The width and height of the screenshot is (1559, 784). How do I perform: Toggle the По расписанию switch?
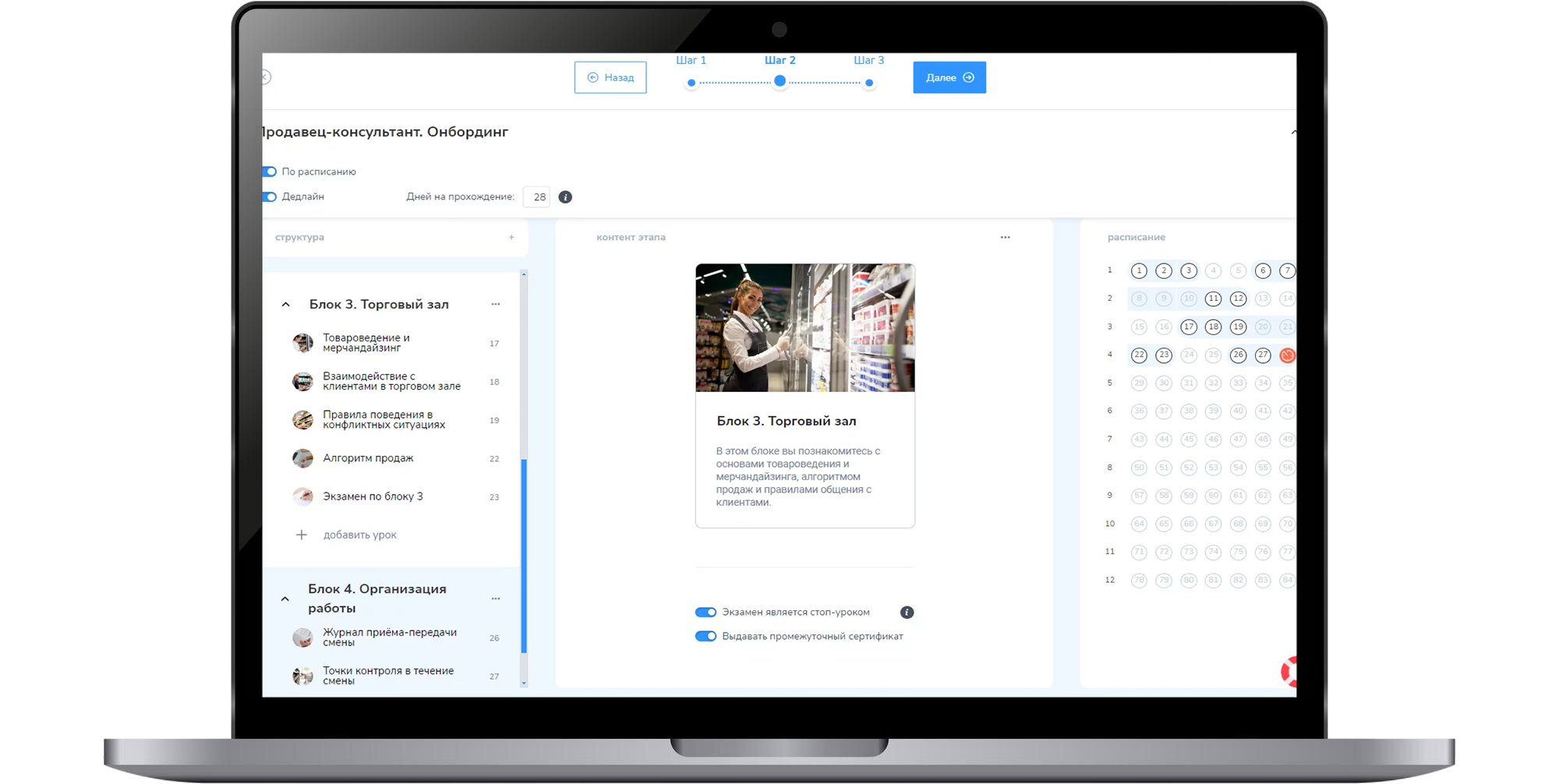pyautogui.click(x=270, y=171)
